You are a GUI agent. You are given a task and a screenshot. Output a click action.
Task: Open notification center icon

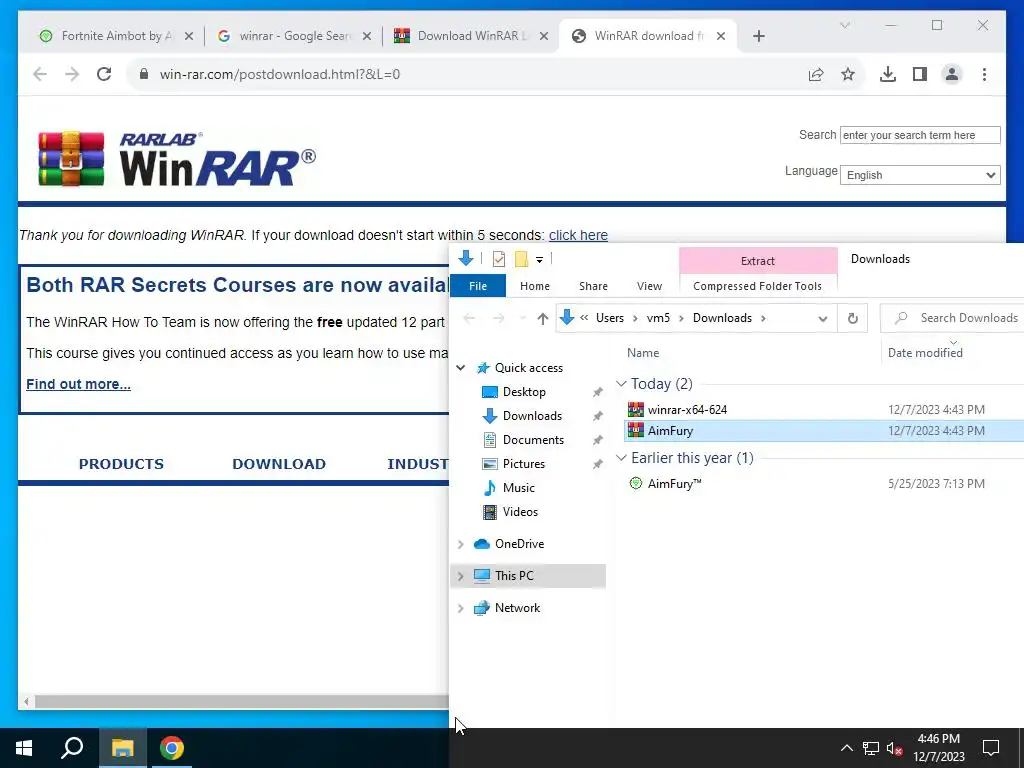click(991, 748)
